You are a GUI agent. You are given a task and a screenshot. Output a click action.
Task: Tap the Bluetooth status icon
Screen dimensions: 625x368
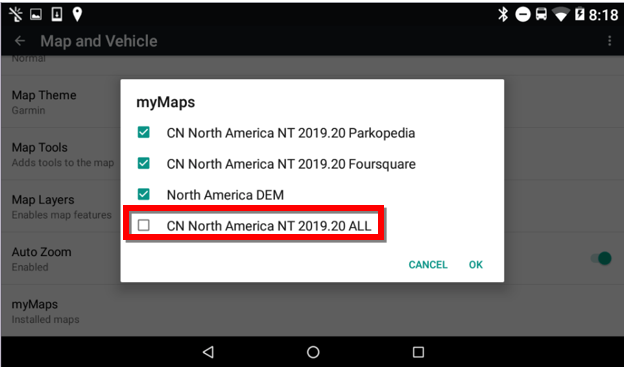[x=503, y=15]
